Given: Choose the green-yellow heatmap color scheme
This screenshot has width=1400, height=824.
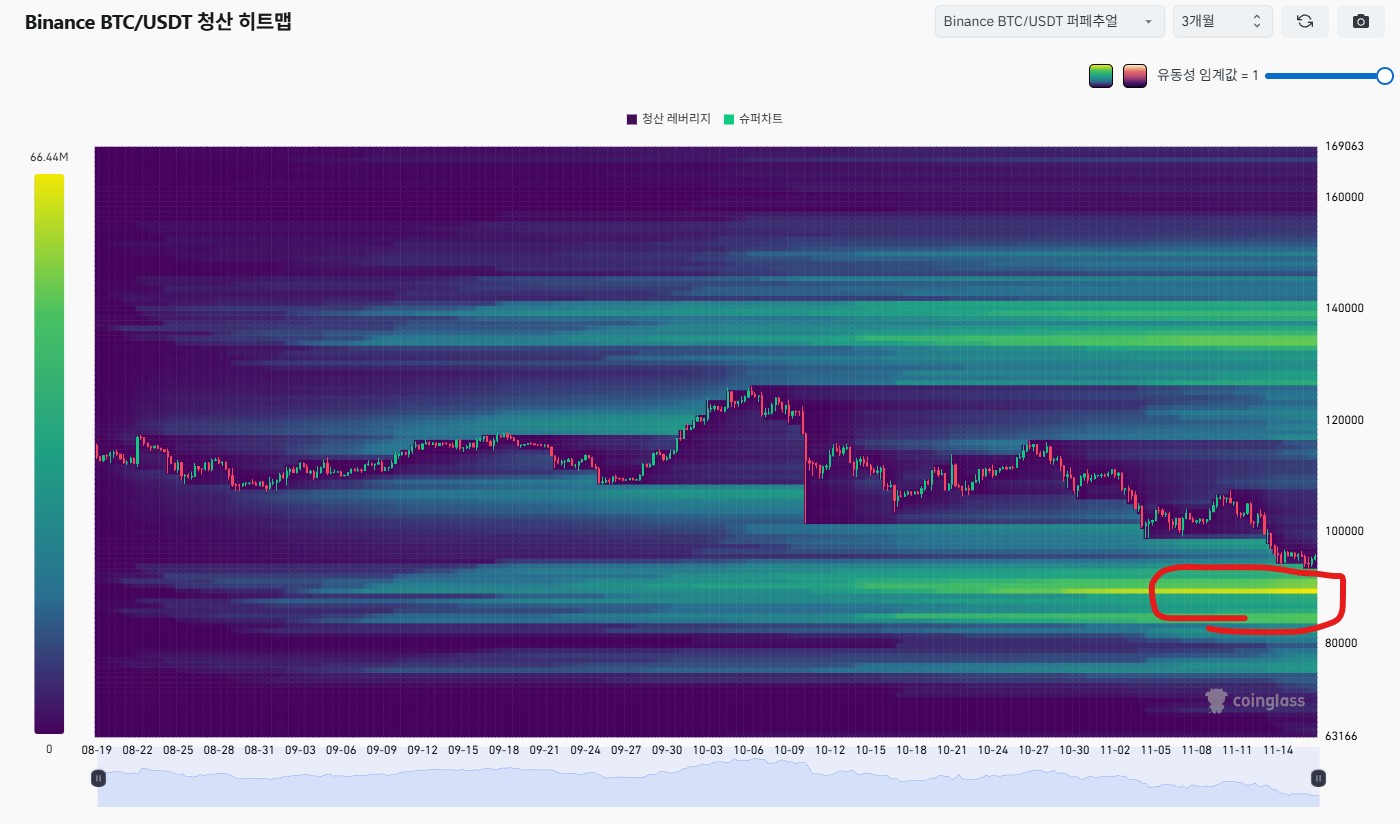Looking at the screenshot, I should 1101,76.
